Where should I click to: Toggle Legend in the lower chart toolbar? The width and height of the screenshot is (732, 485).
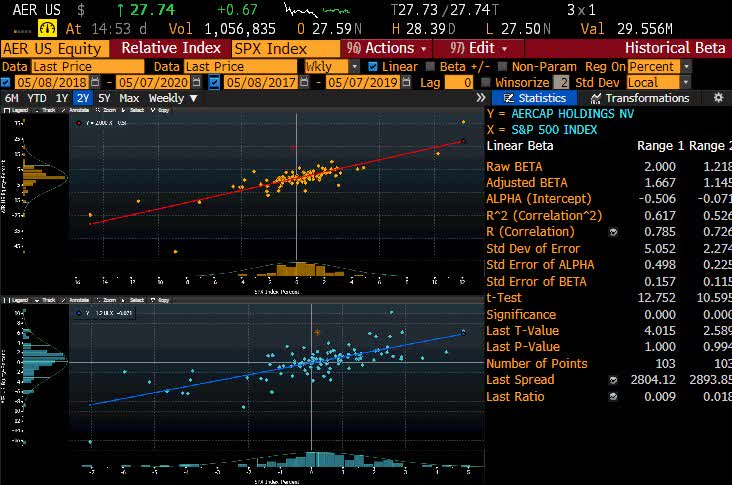tap(15, 300)
